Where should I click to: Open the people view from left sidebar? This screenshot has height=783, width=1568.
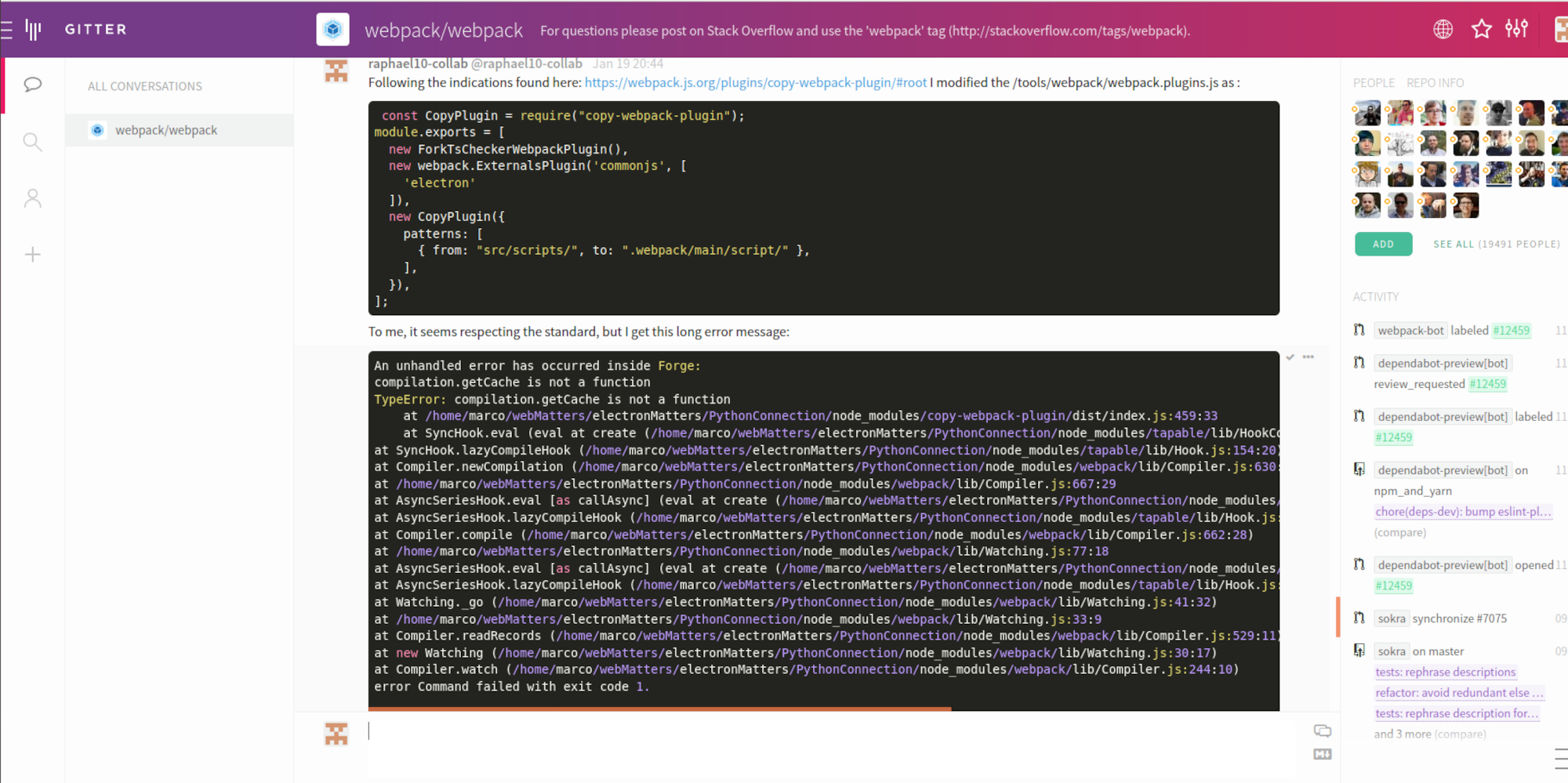(x=31, y=198)
